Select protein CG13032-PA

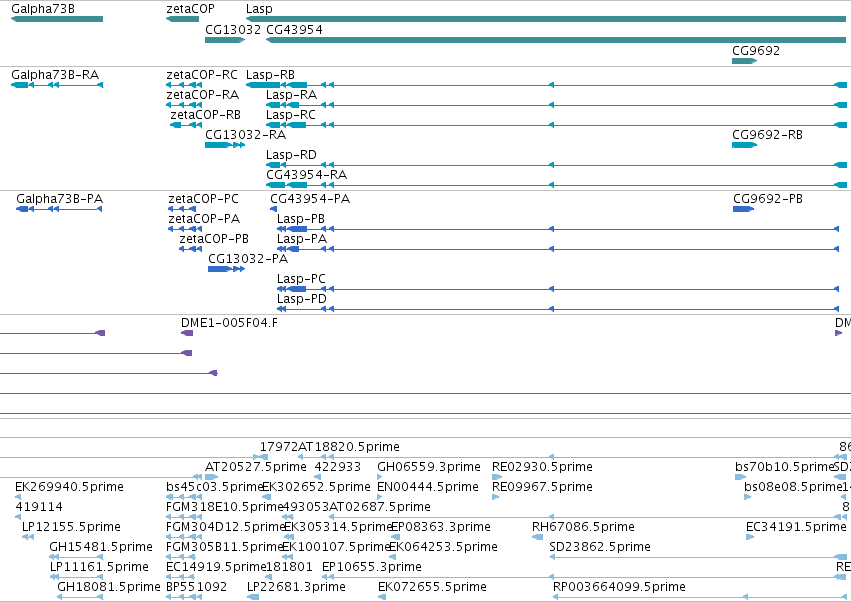(x=226, y=269)
